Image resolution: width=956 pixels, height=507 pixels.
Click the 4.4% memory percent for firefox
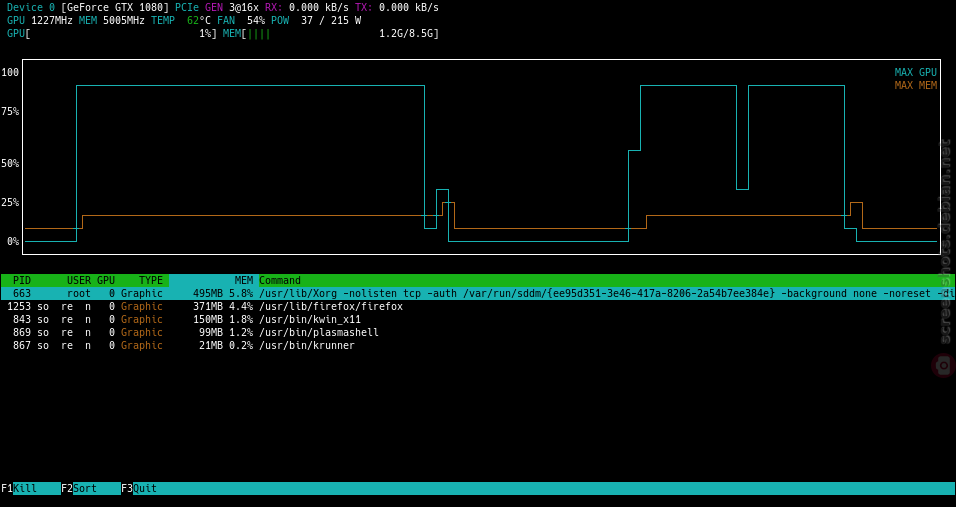tap(241, 307)
